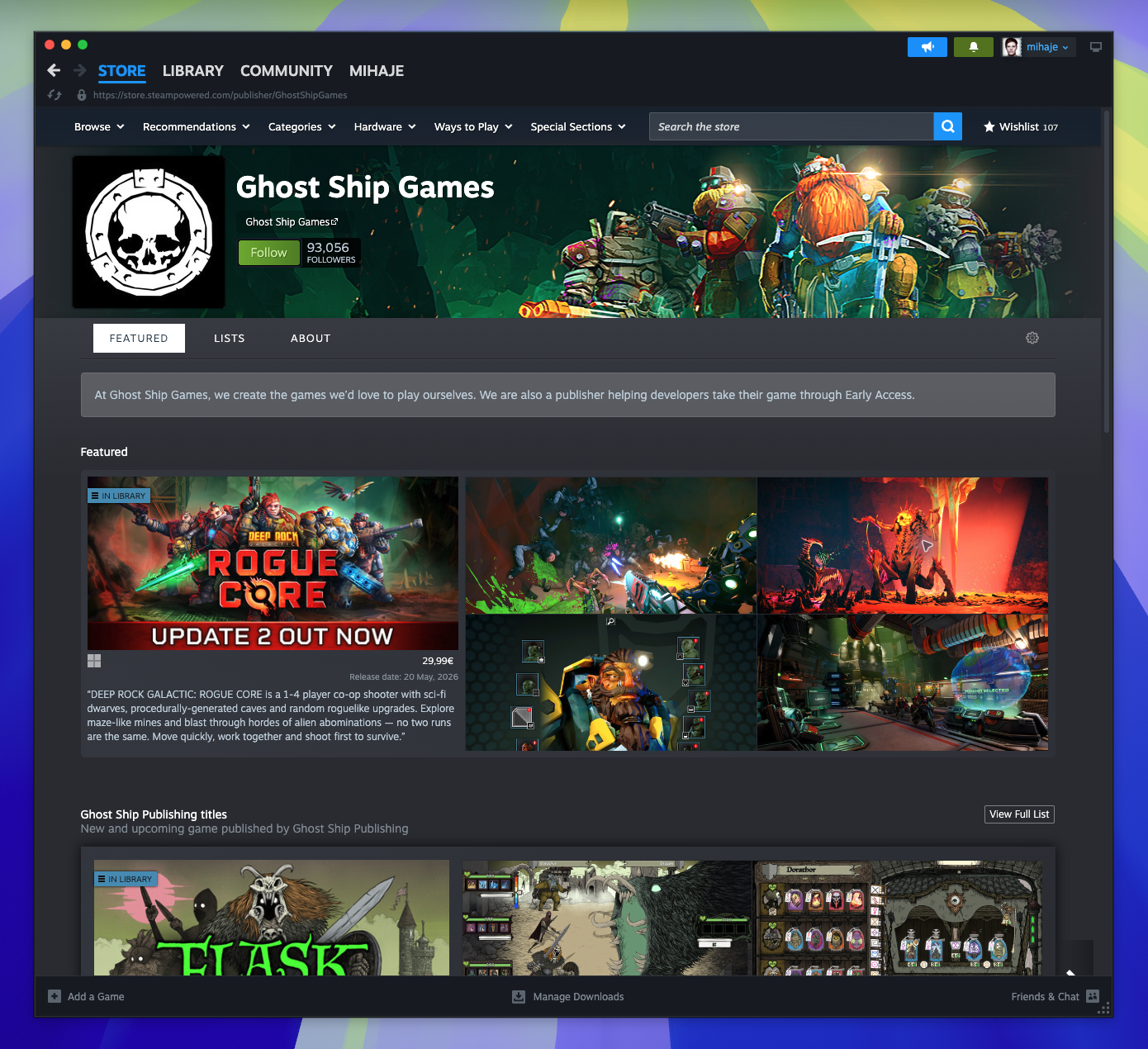Go back with the left arrow
The image size is (1148, 1049).
[54, 70]
